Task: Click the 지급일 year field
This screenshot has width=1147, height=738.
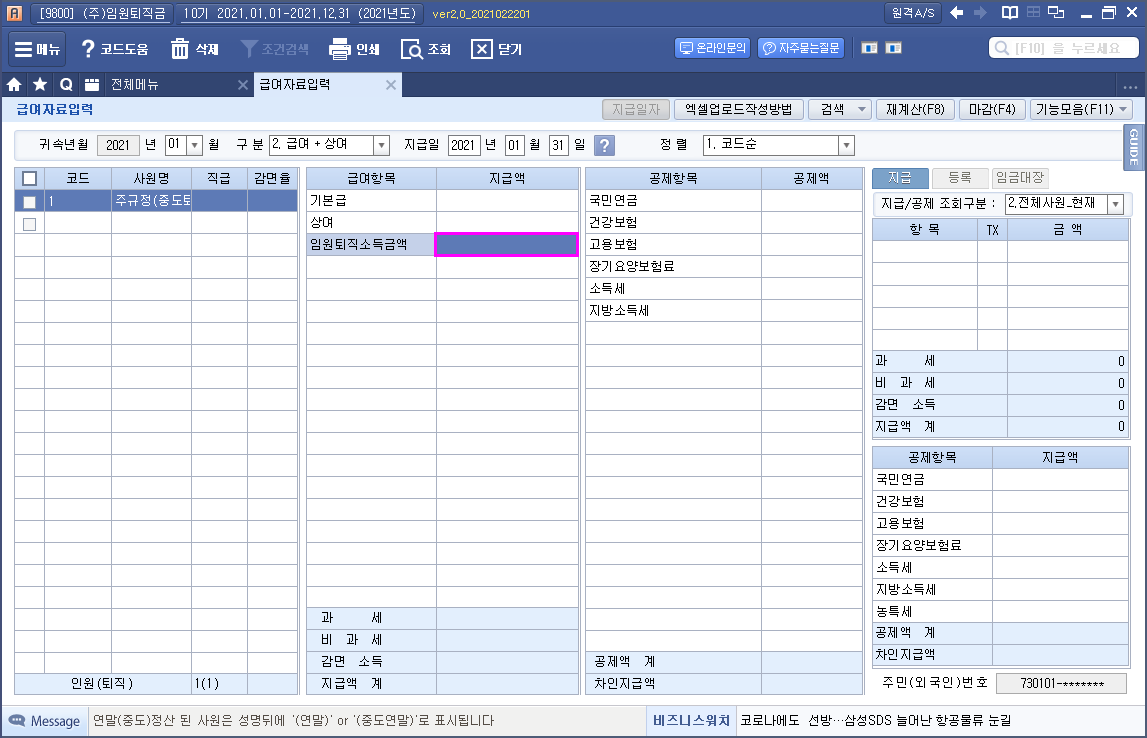Action: (x=464, y=145)
